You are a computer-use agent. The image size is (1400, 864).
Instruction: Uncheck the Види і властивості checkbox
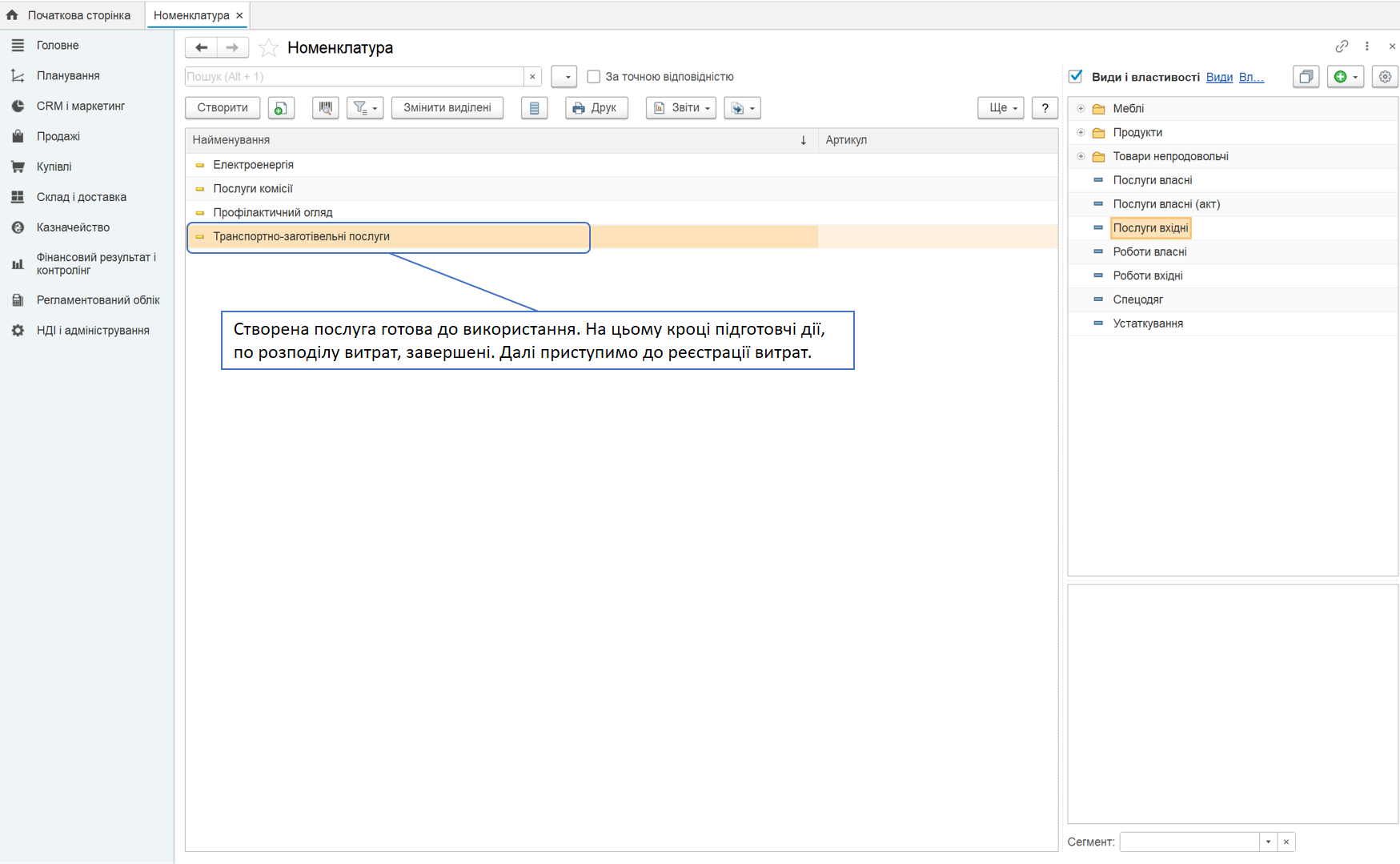tap(1076, 77)
